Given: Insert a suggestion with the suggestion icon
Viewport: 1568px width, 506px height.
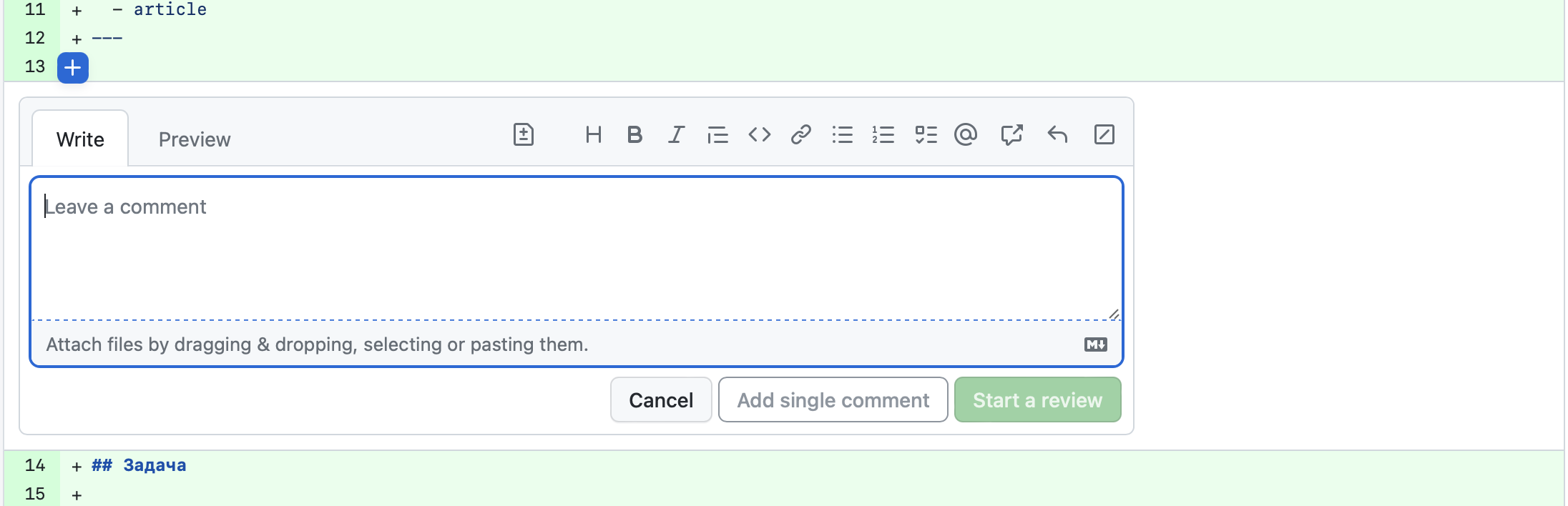Looking at the screenshot, I should 524,134.
